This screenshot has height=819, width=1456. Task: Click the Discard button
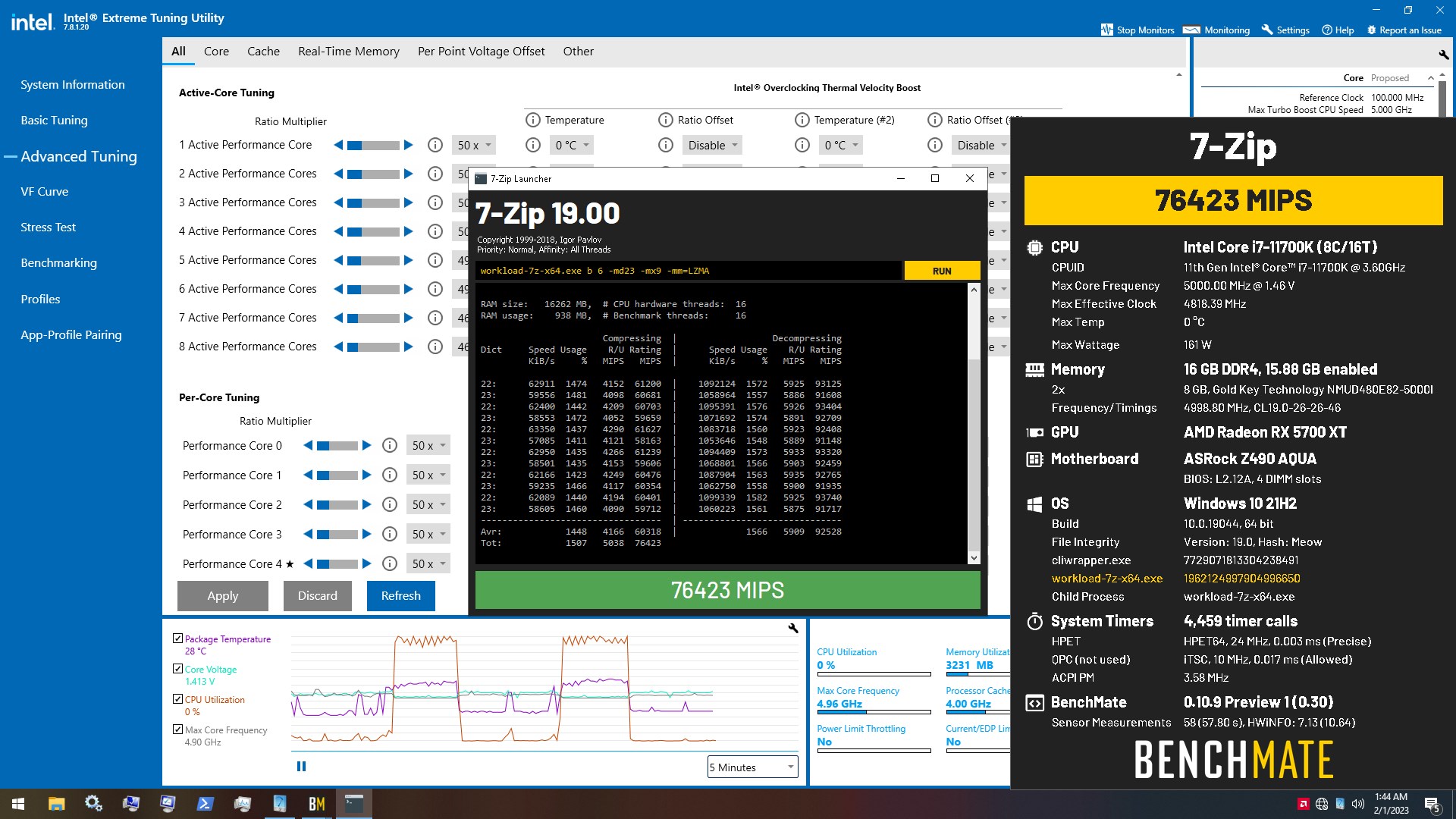(318, 596)
